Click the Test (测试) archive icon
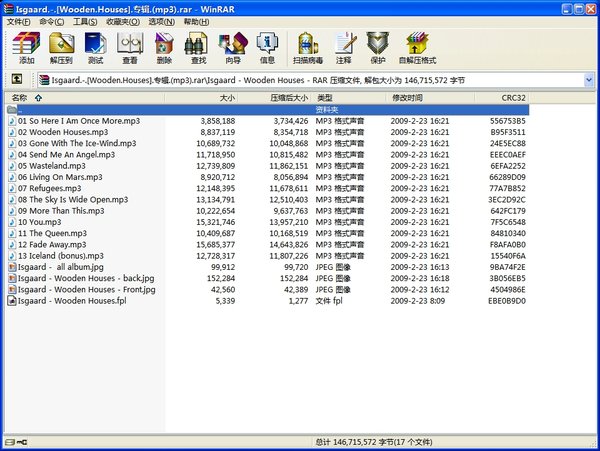The image size is (600, 451). 96,48
